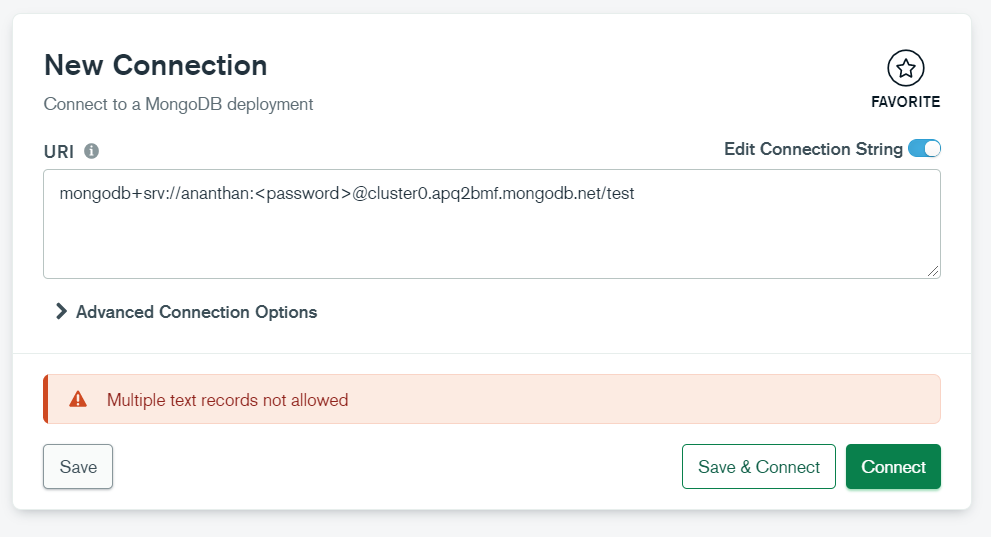Click the URI field label
This screenshot has width=991, height=537.
59,151
